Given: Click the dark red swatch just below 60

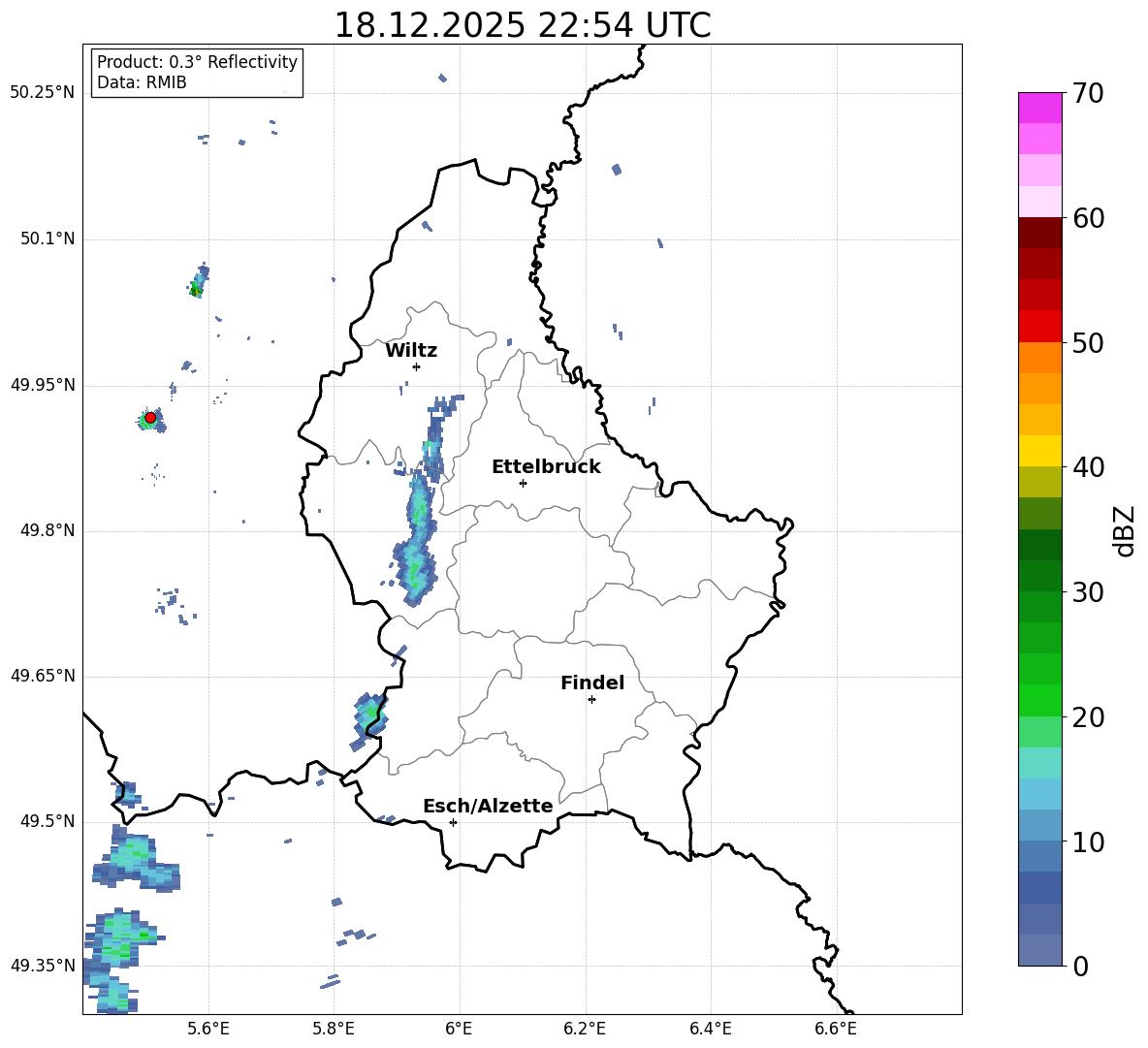Looking at the screenshot, I should [1039, 233].
